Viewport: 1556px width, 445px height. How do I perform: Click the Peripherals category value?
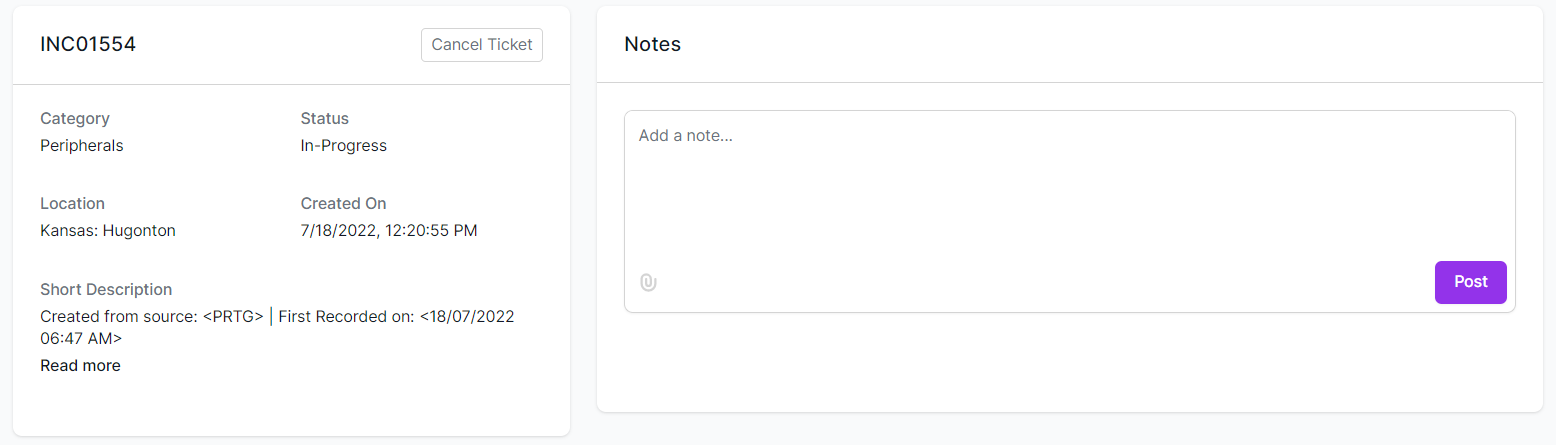(x=82, y=146)
